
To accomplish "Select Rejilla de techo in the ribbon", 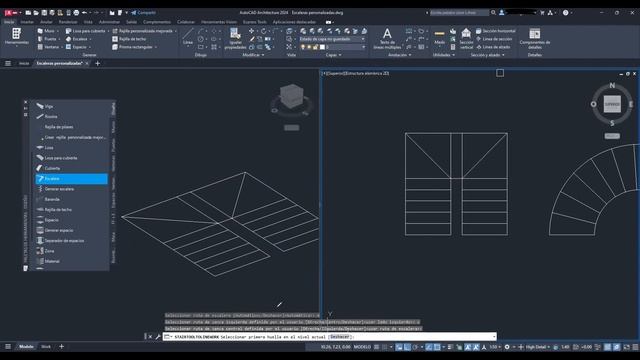I will 129,39.
